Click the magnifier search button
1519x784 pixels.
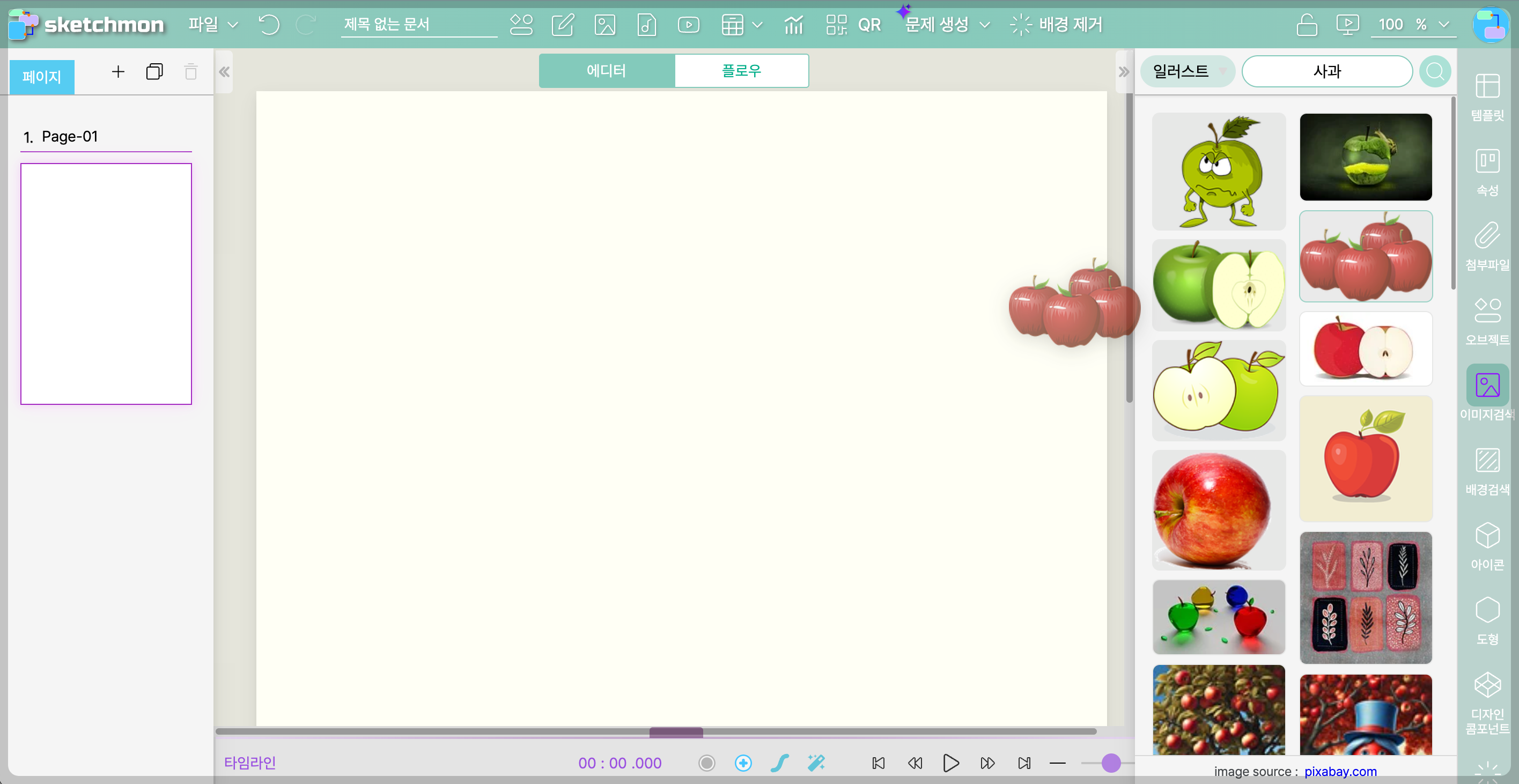tap(1435, 72)
